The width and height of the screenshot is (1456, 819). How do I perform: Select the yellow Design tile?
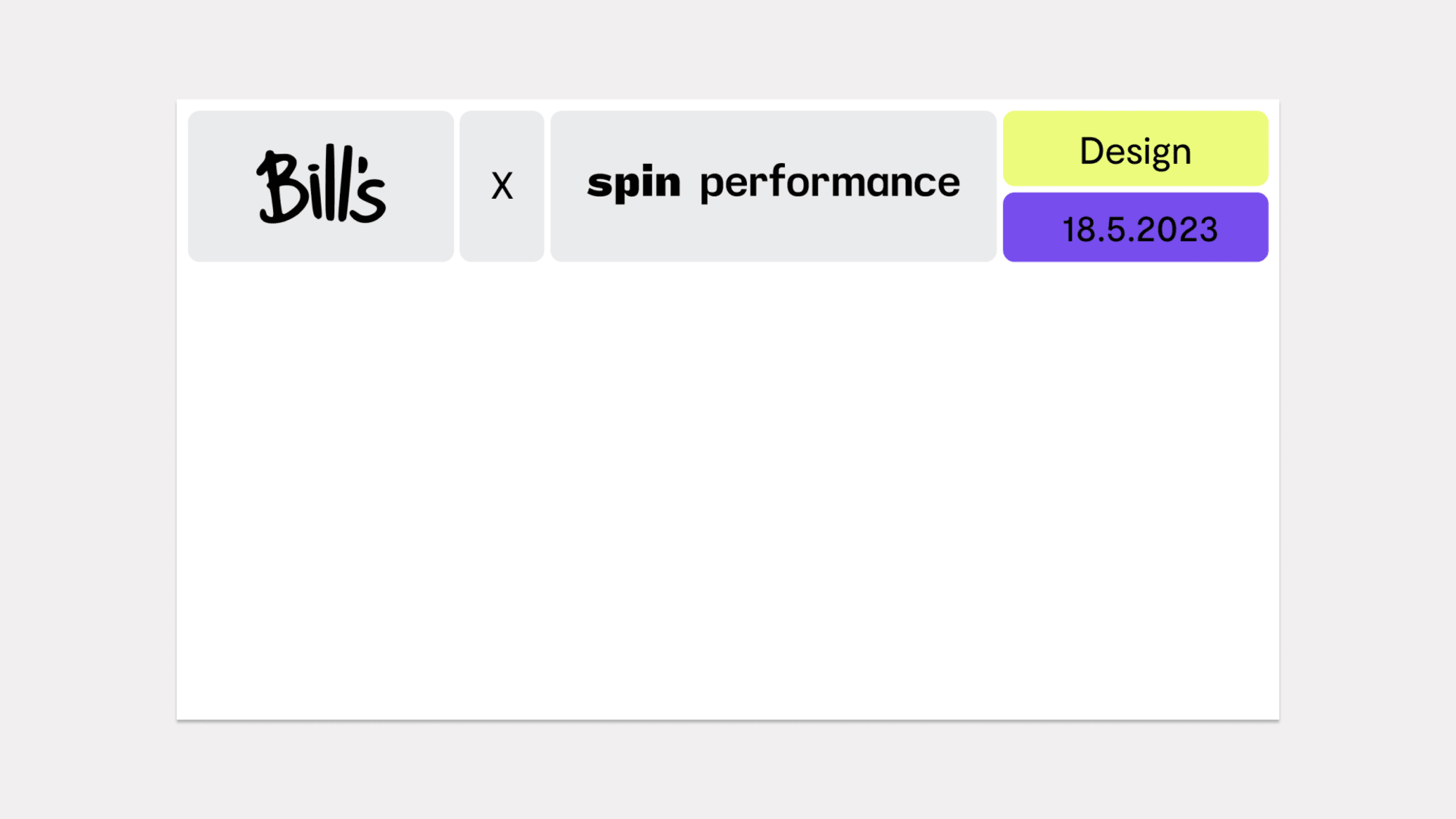[1136, 148]
